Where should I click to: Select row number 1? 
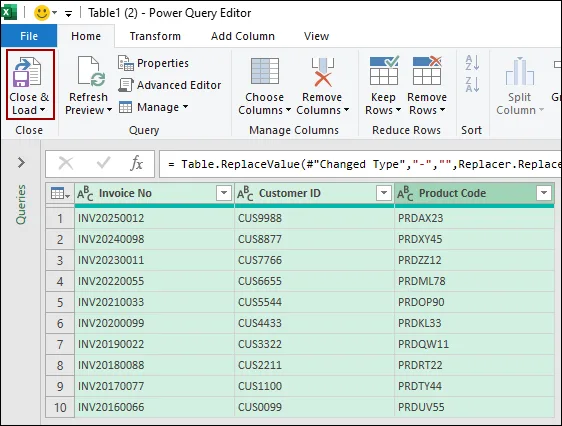(60, 218)
